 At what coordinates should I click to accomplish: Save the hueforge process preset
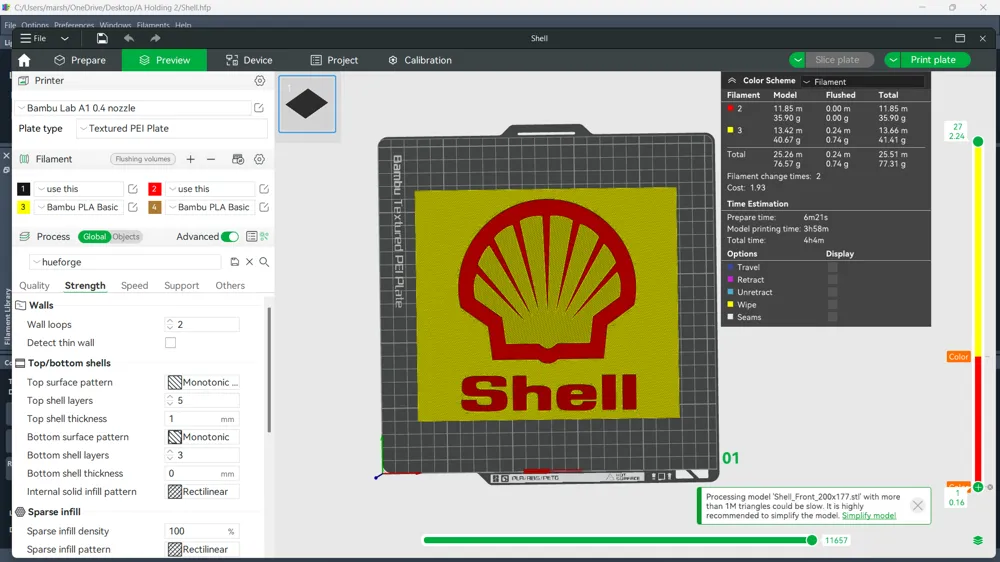235,262
